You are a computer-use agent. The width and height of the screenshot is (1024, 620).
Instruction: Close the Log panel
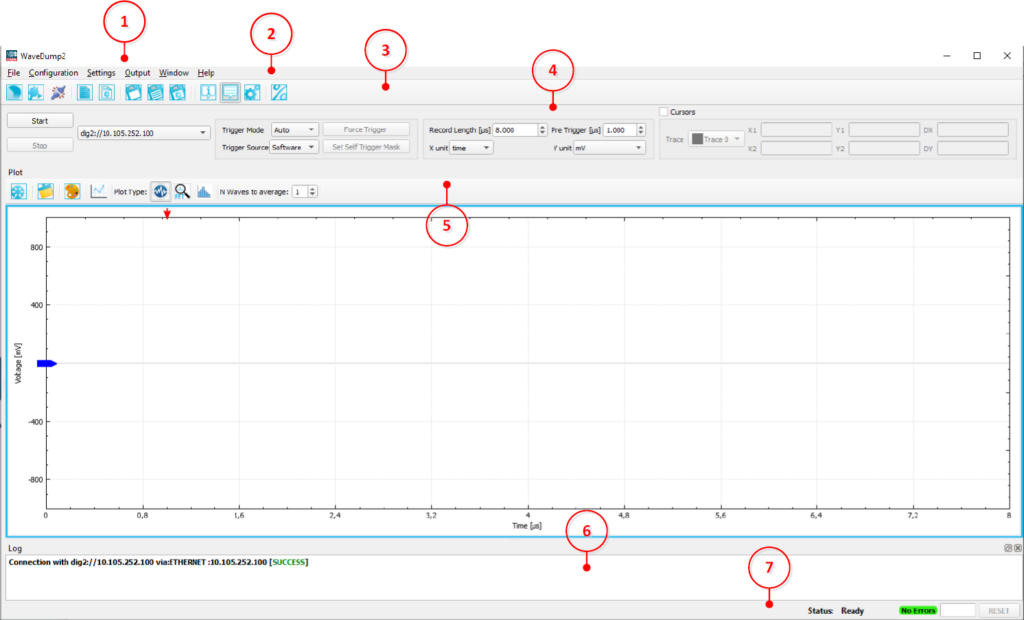[1017, 548]
